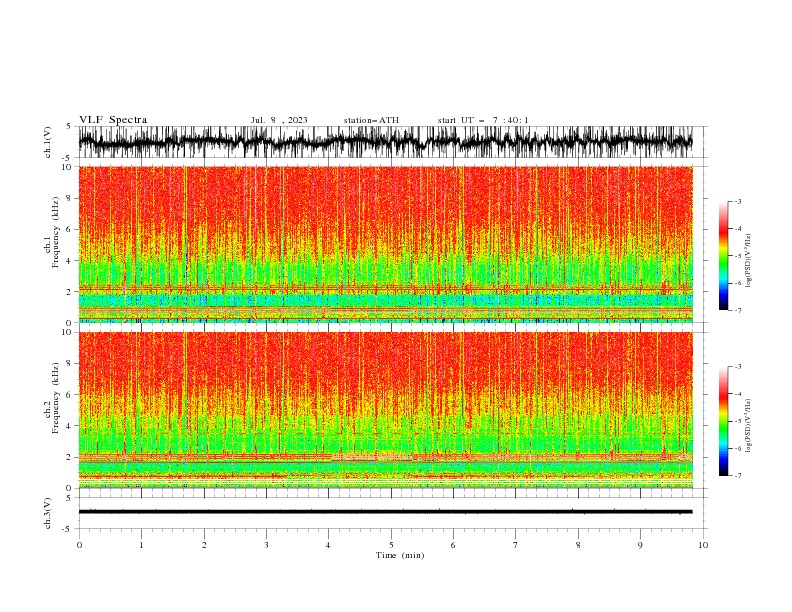792x612 pixels.
Task: Click the date text "Jul. 8 , 2023"
Action: point(279,120)
